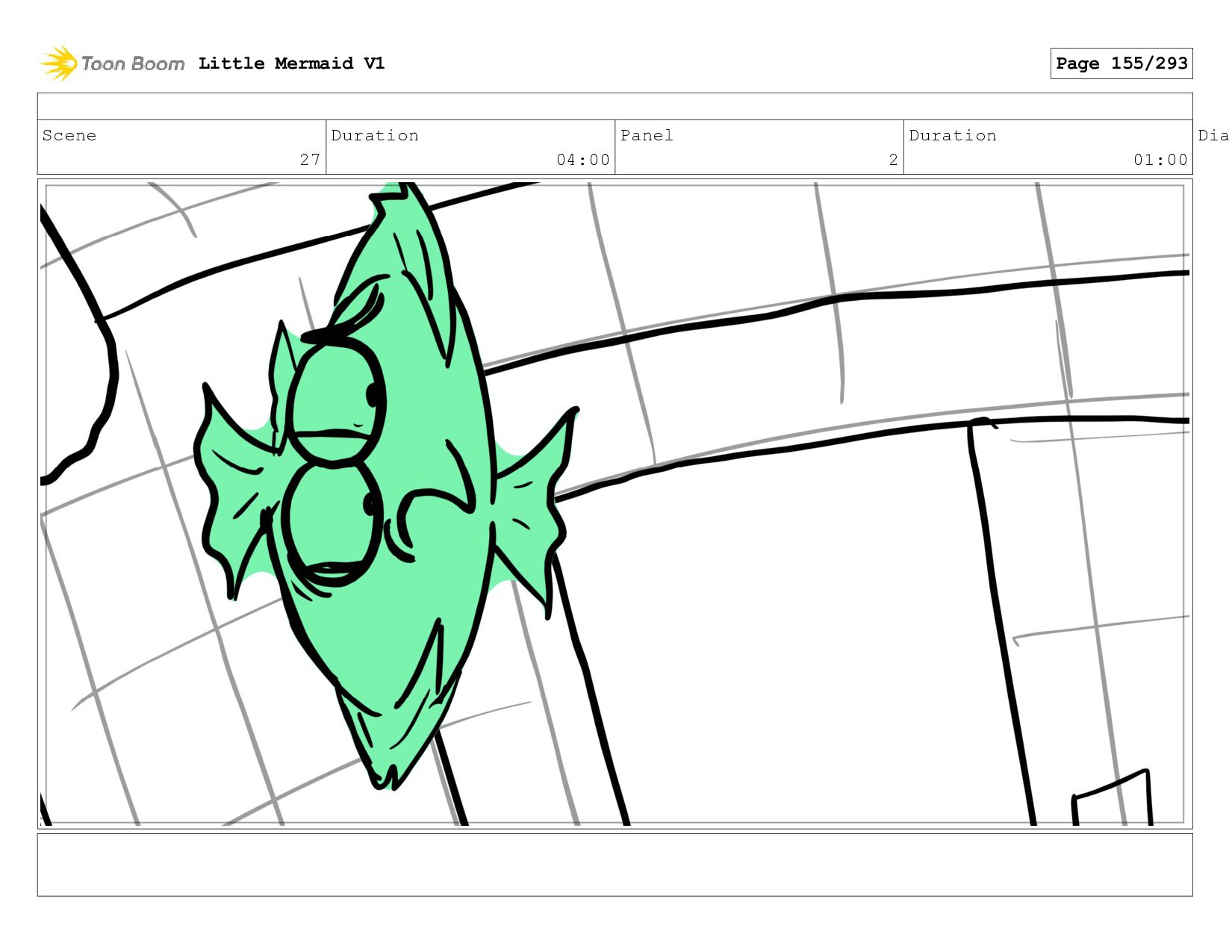Click the green fish storyboard drawing
This screenshot has width=1232, height=952.
[x=386, y=485]
